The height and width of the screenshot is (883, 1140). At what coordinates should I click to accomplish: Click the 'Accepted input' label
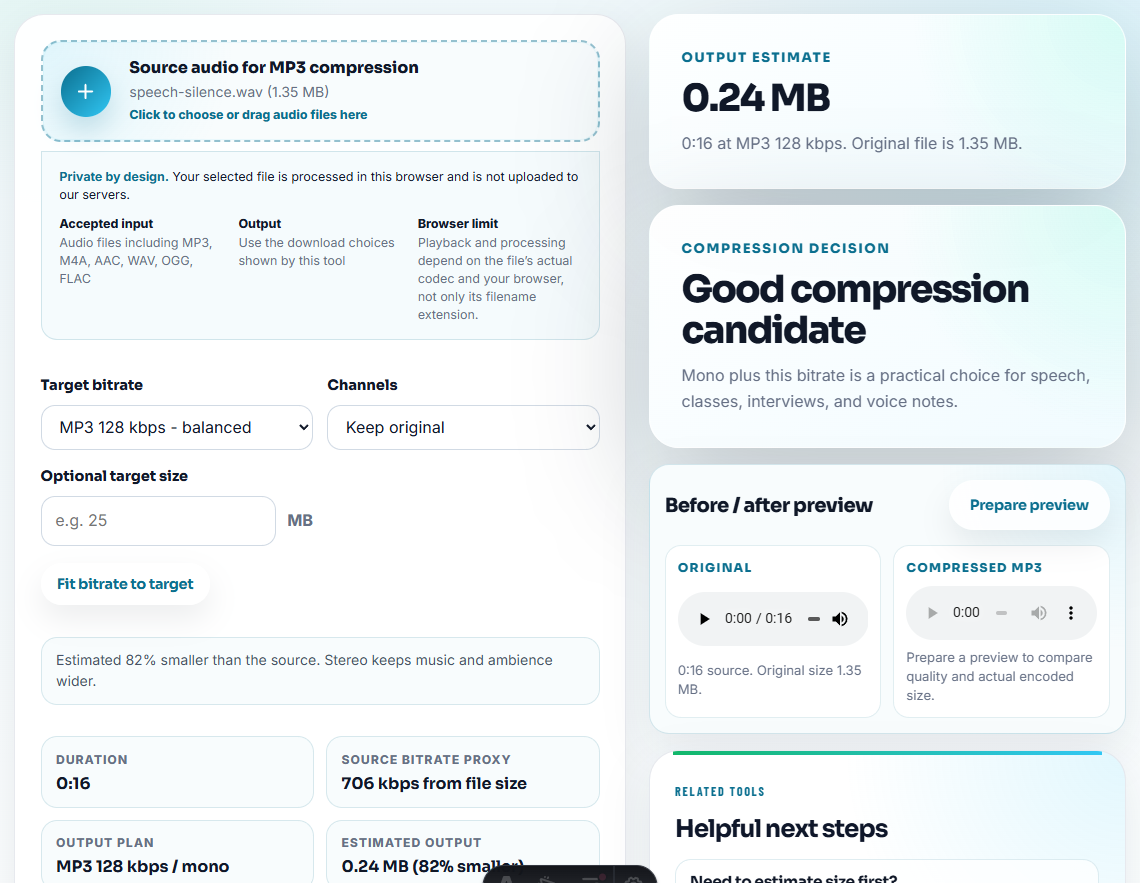[106, 224]
